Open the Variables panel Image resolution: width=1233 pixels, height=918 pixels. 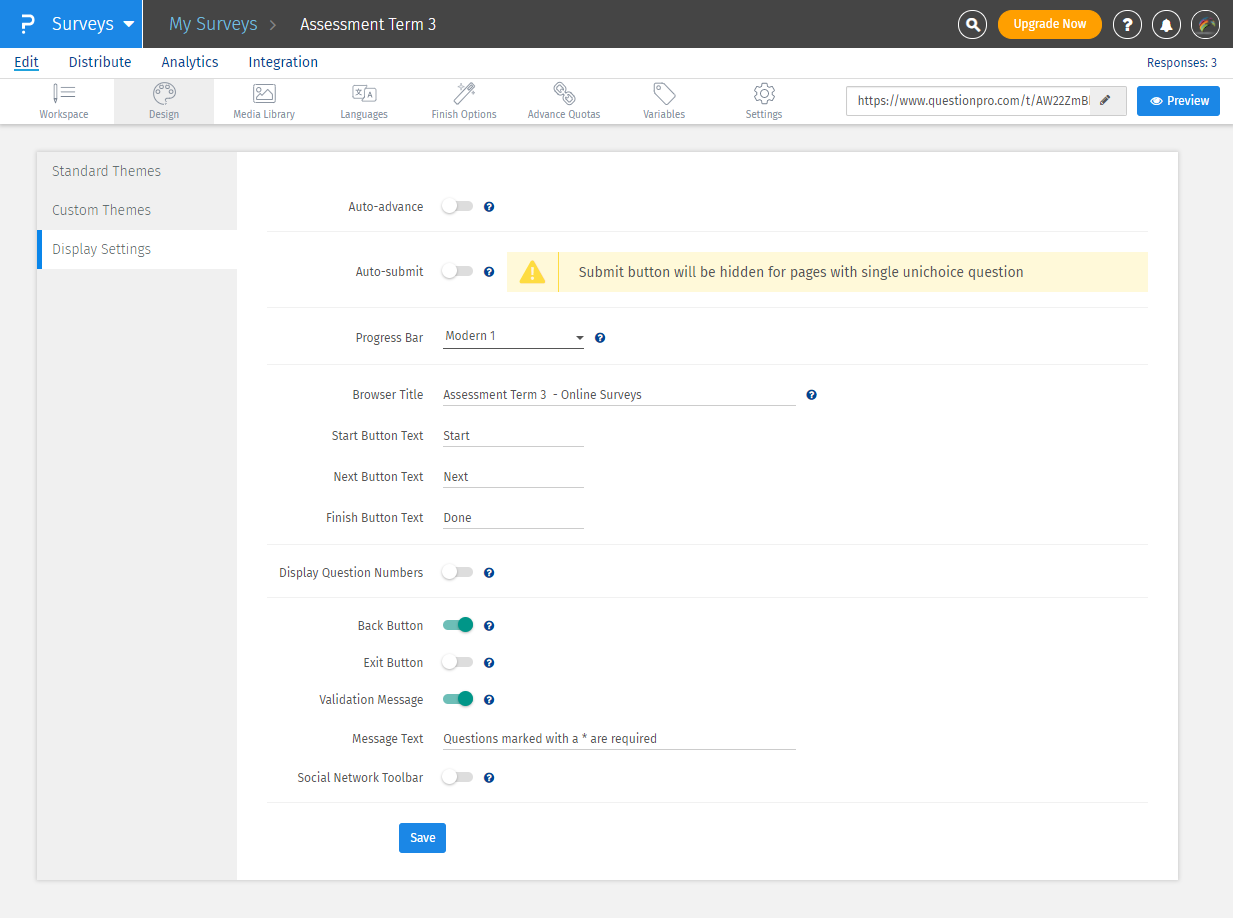click(663, 100)
